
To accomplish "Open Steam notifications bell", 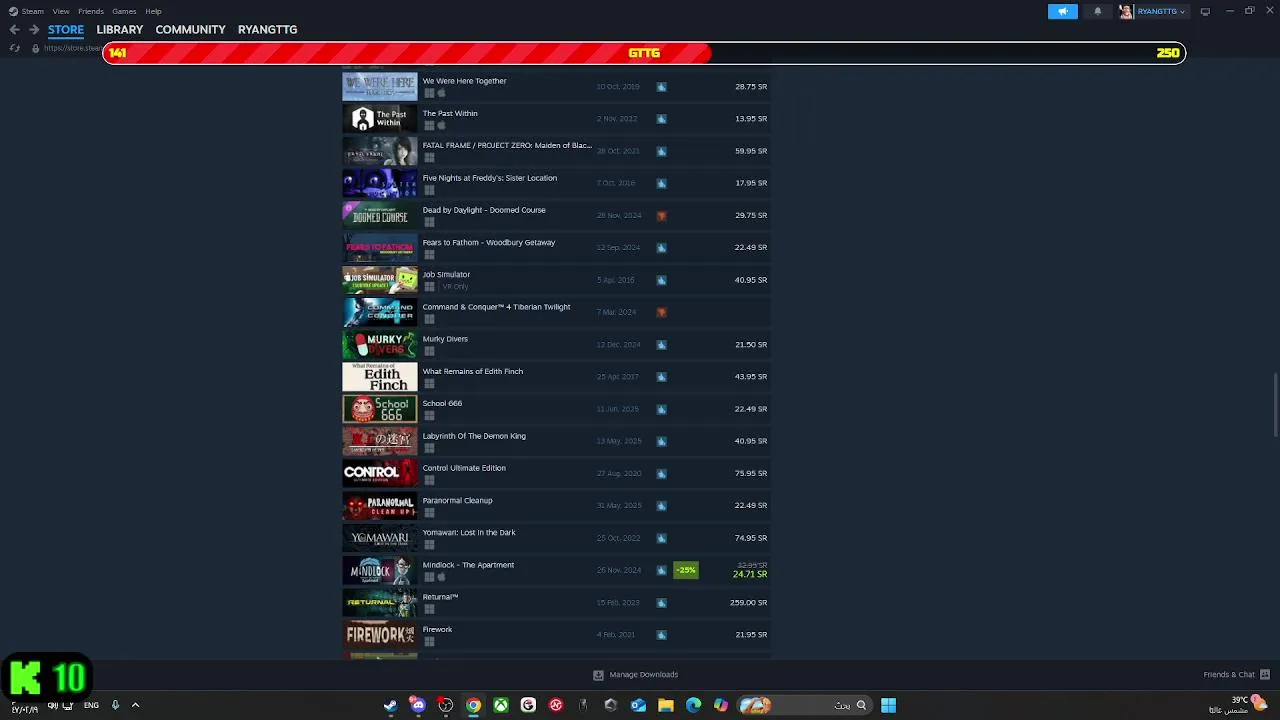I will pyautogui.click(x=1097, y=11).
